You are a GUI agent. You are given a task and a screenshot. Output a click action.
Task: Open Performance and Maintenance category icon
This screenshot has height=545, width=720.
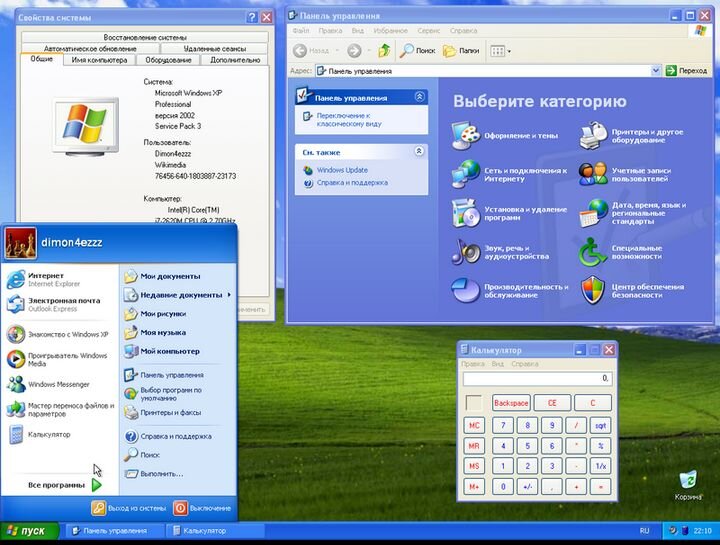[x=465, y=291]
